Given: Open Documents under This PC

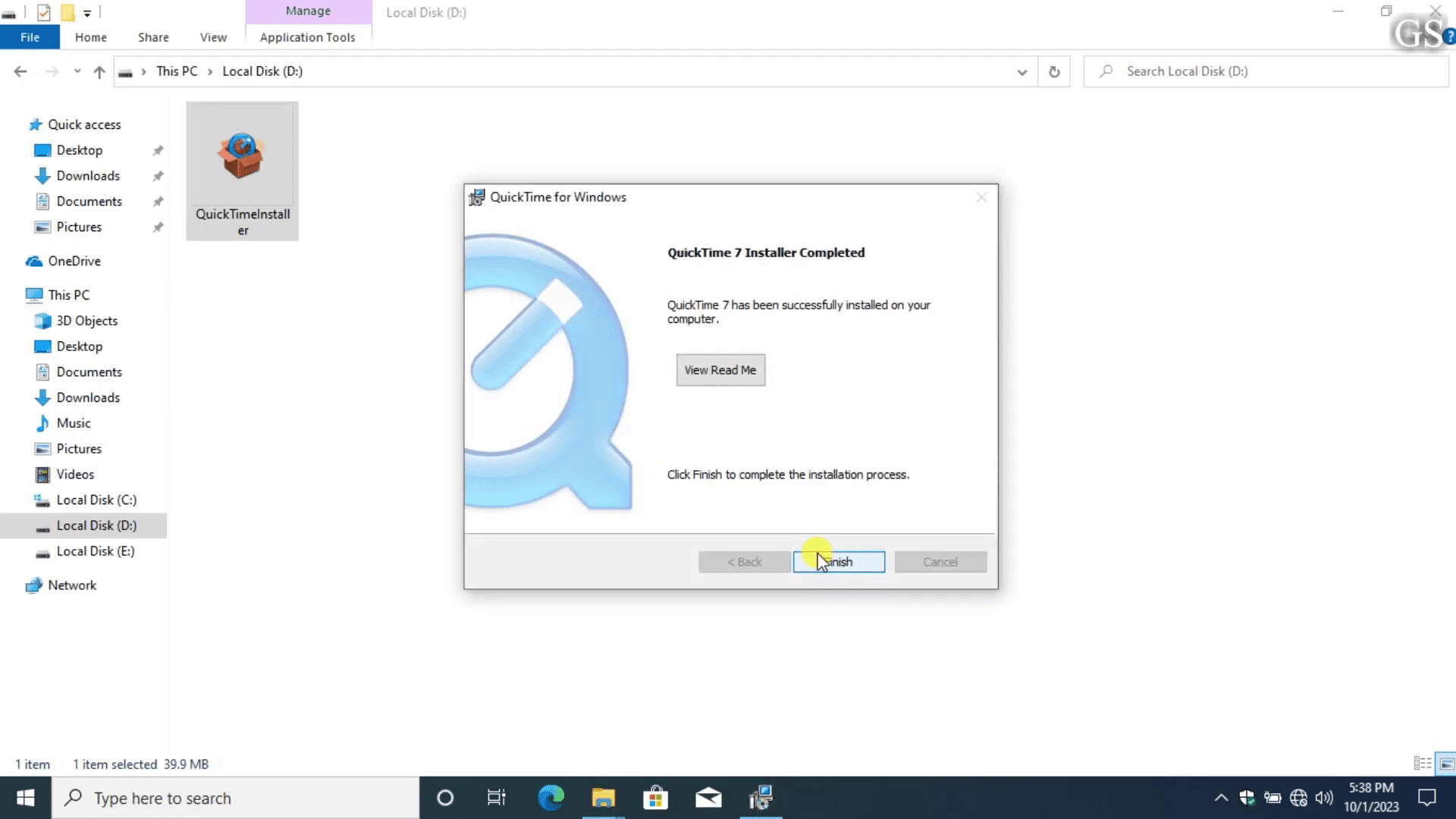Looking at the screenshot, I should [89, 372].
